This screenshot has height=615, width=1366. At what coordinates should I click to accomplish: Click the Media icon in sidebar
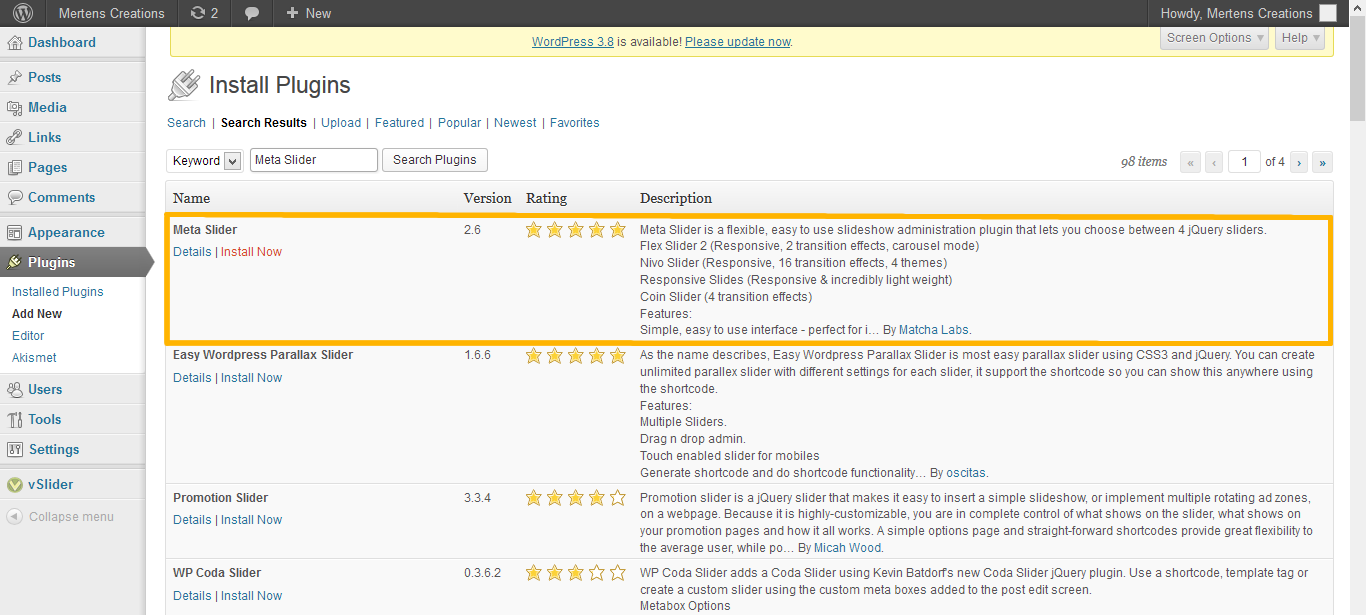tap(15, 107)
